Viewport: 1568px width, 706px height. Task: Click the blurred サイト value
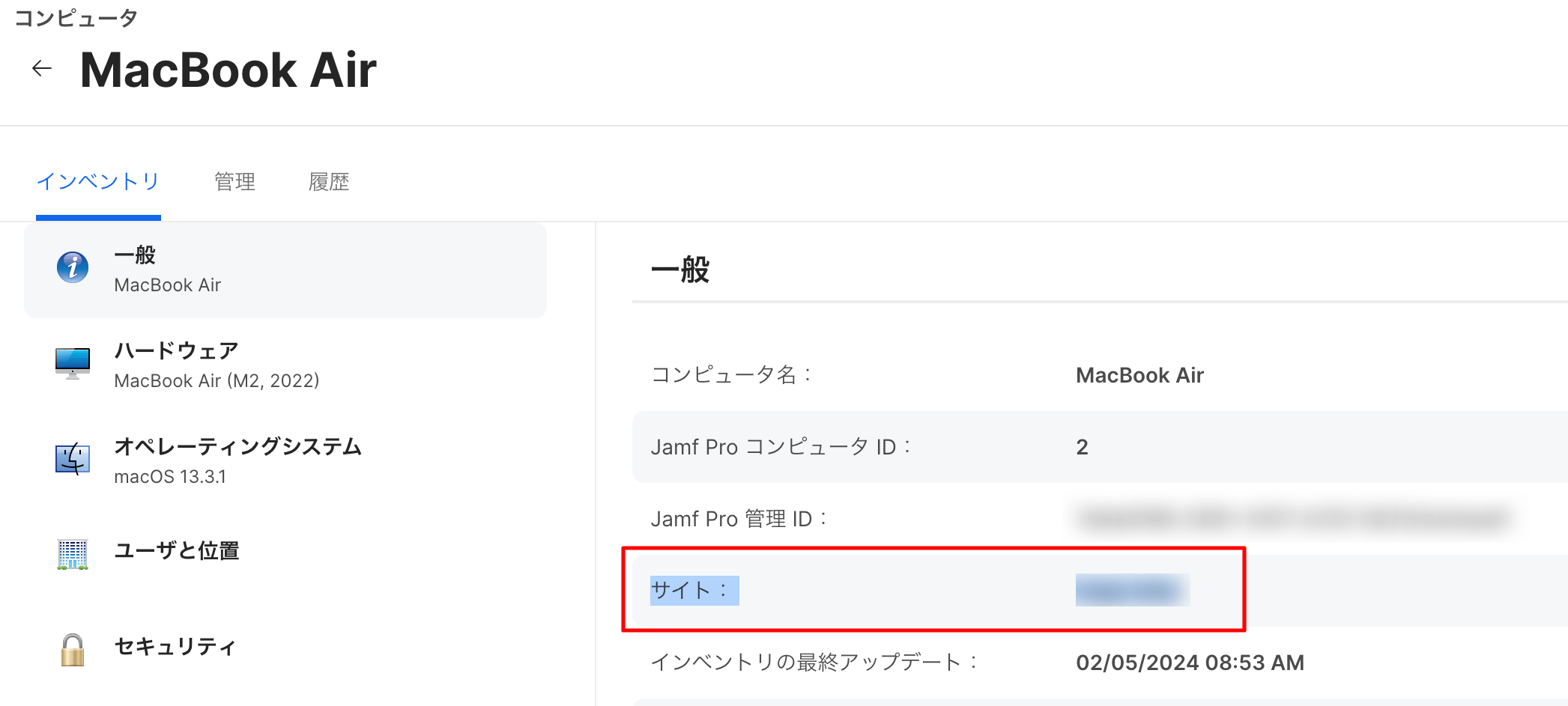[1132, 590]
